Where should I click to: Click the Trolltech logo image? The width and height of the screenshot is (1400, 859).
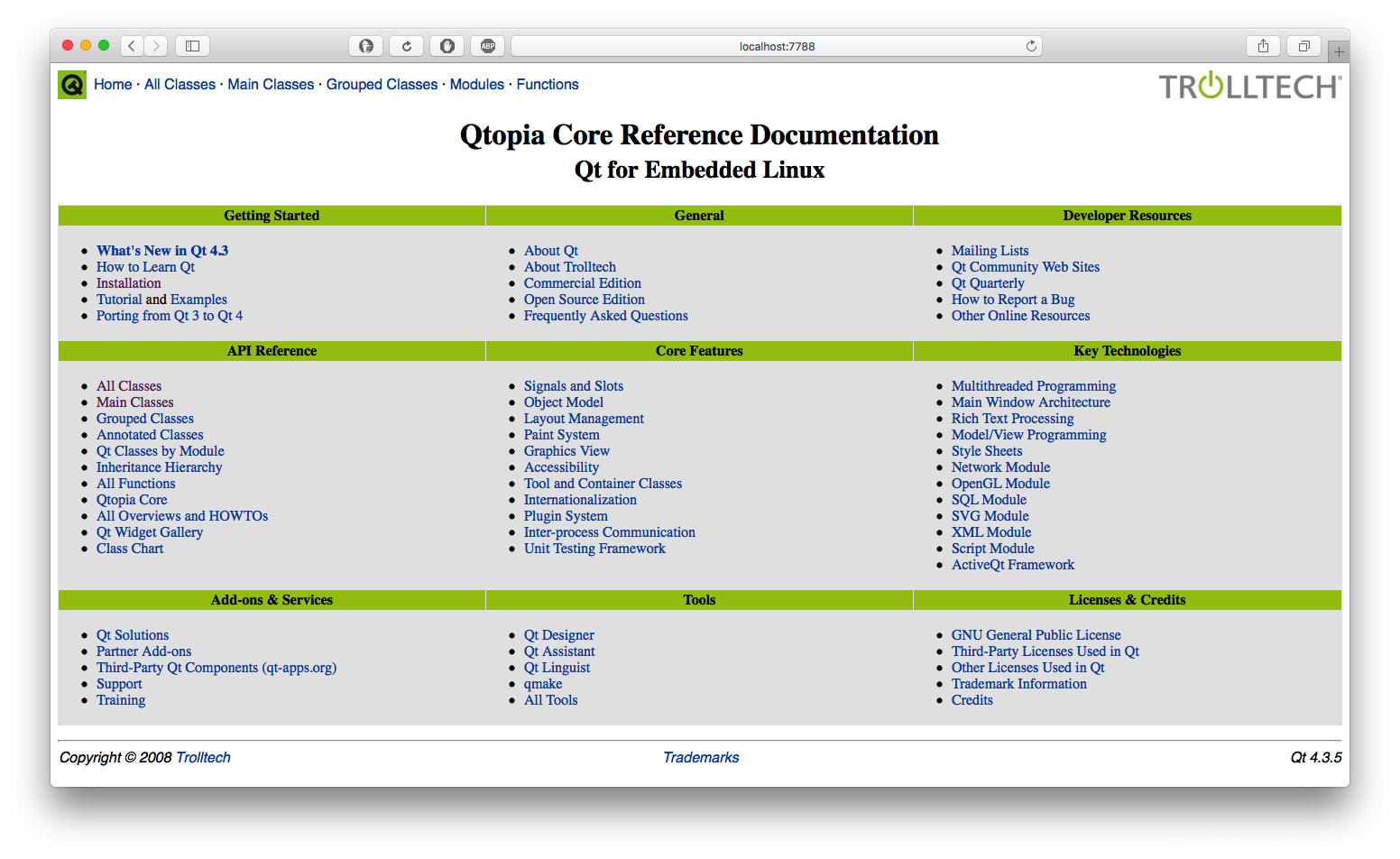click(x=1250, y=86)
